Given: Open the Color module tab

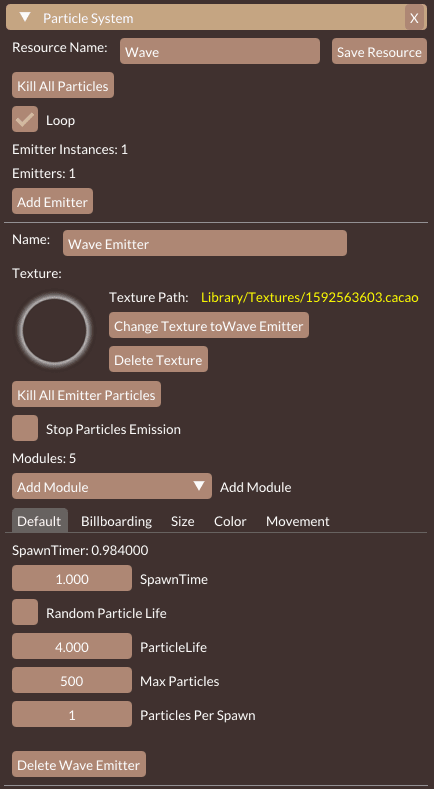Looking at the screenshot, I should point(230,521).
